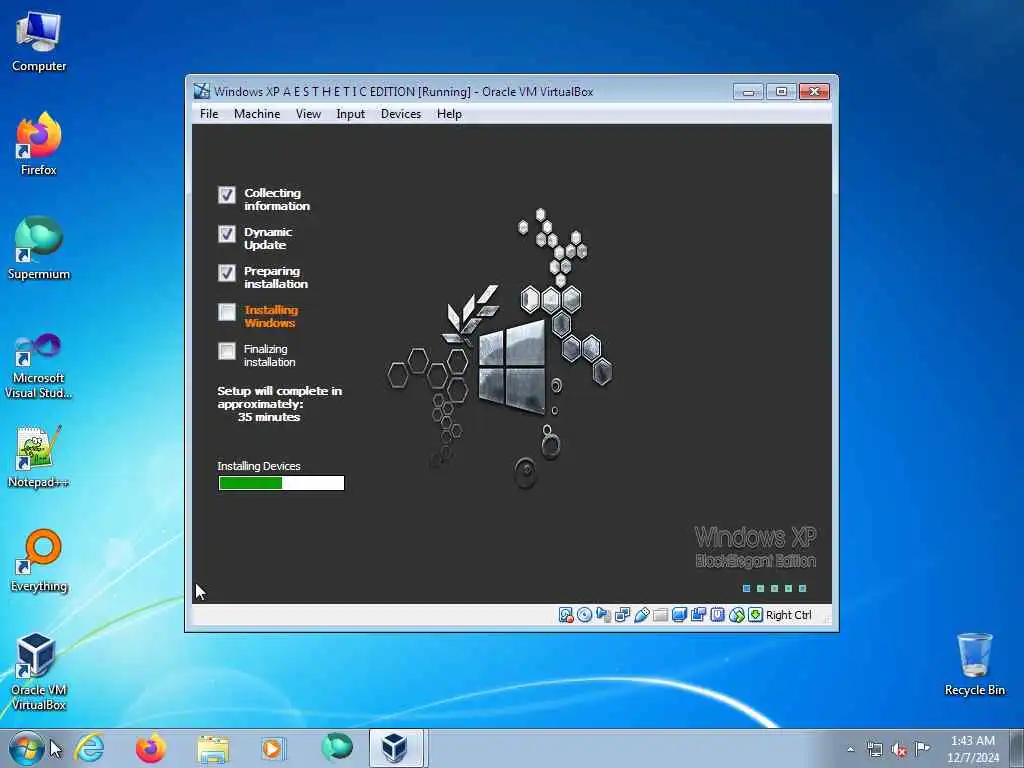Open Internet Explorer from the taskbar
The image size is (1024, 768).
(89, 748)
